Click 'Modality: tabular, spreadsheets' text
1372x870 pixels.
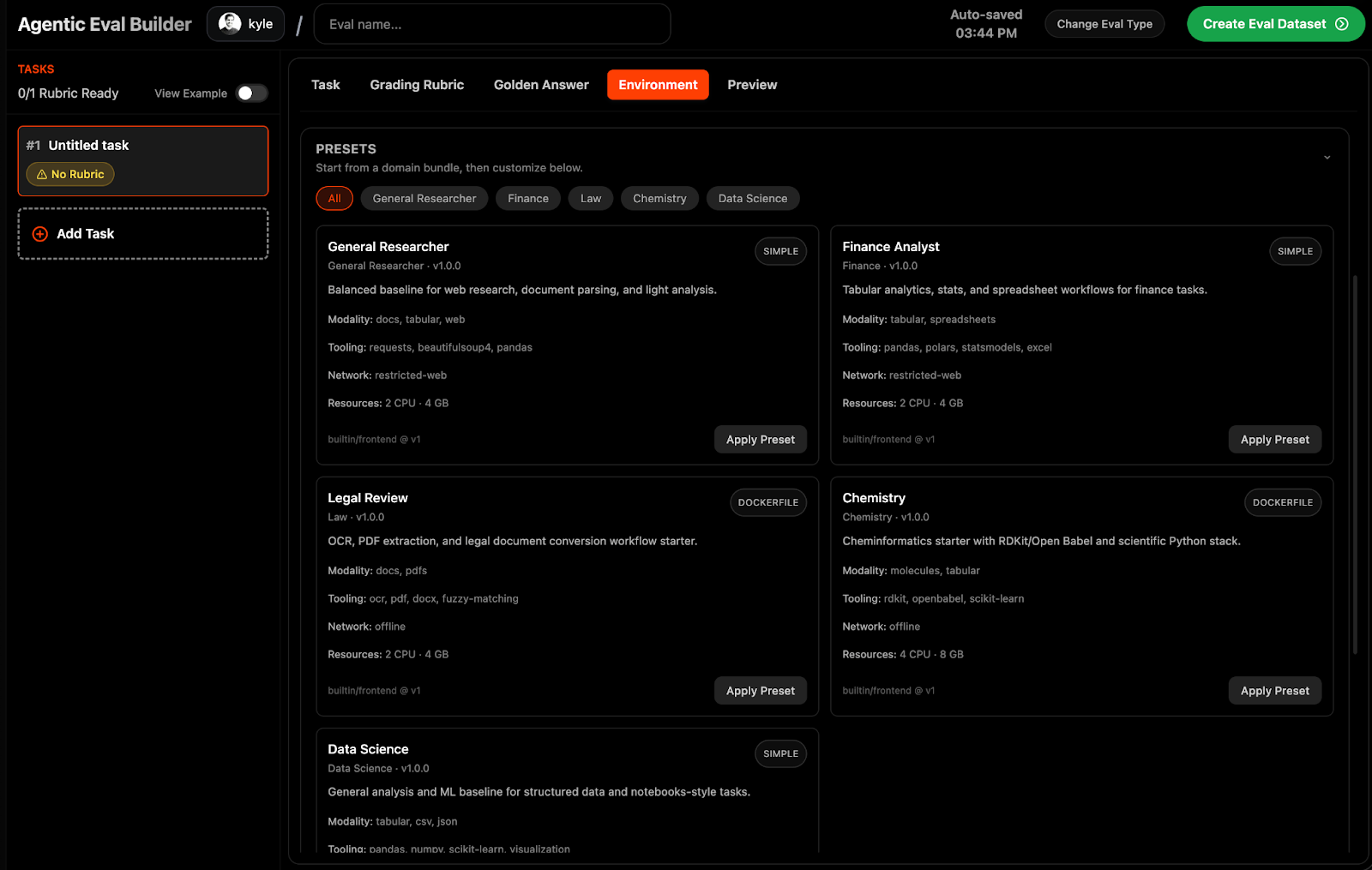pos(919,320)
